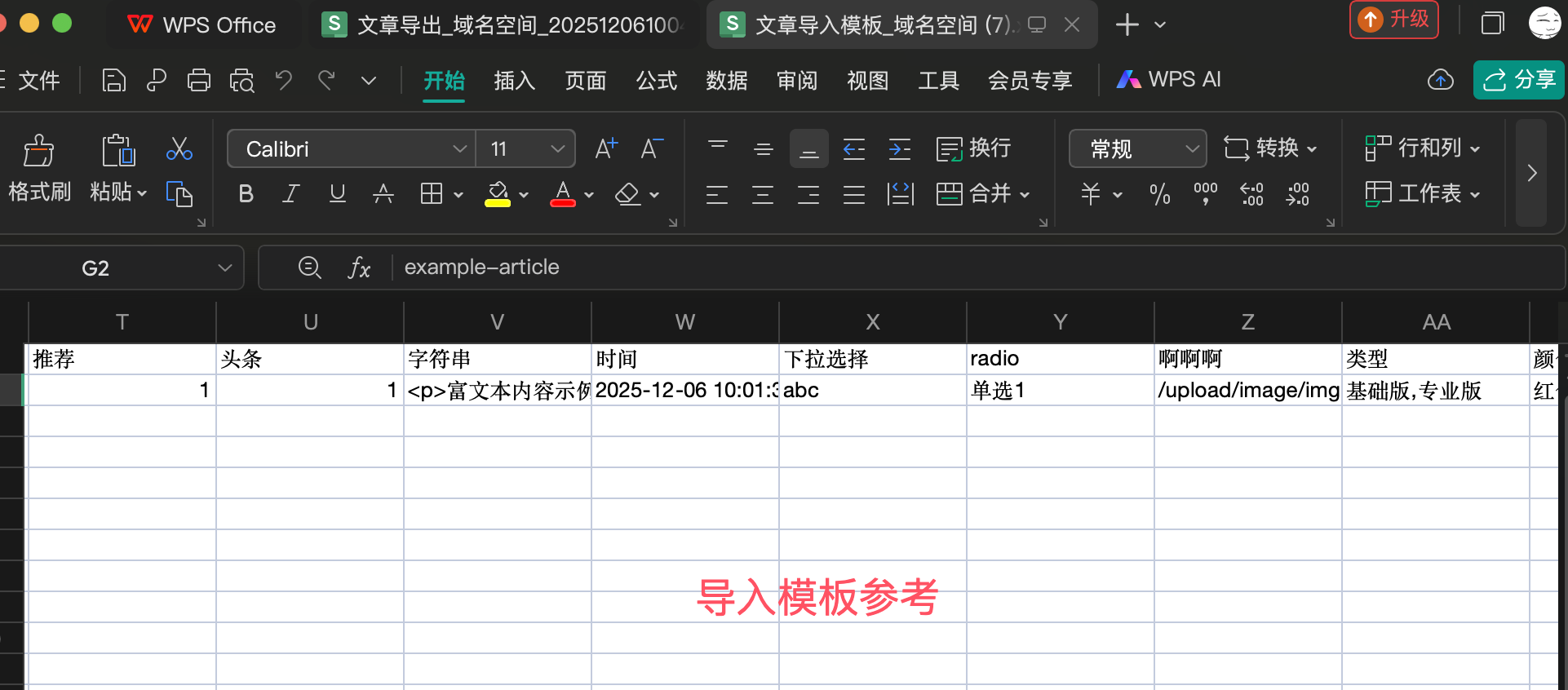Click the fx insert function icon

(x=359, y=268)
